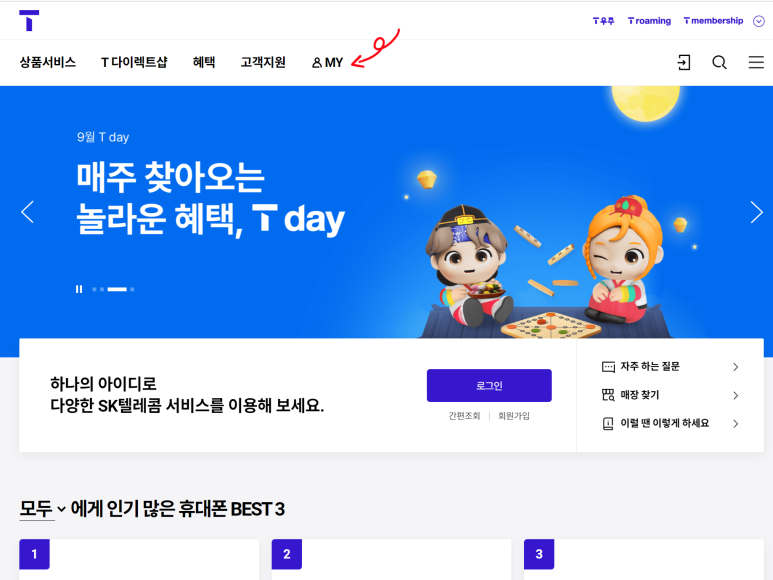
Task: Click the 자주 하는 질문 chat icon
Action: click(608, 367)
